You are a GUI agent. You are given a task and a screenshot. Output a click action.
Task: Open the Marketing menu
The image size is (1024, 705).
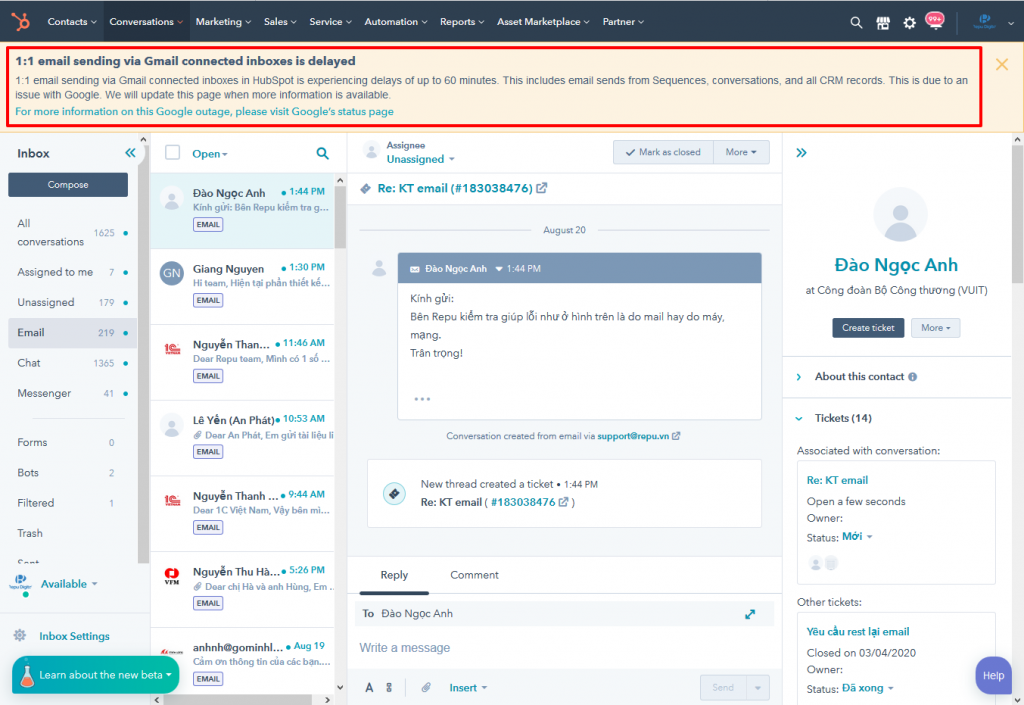(223, 22)
